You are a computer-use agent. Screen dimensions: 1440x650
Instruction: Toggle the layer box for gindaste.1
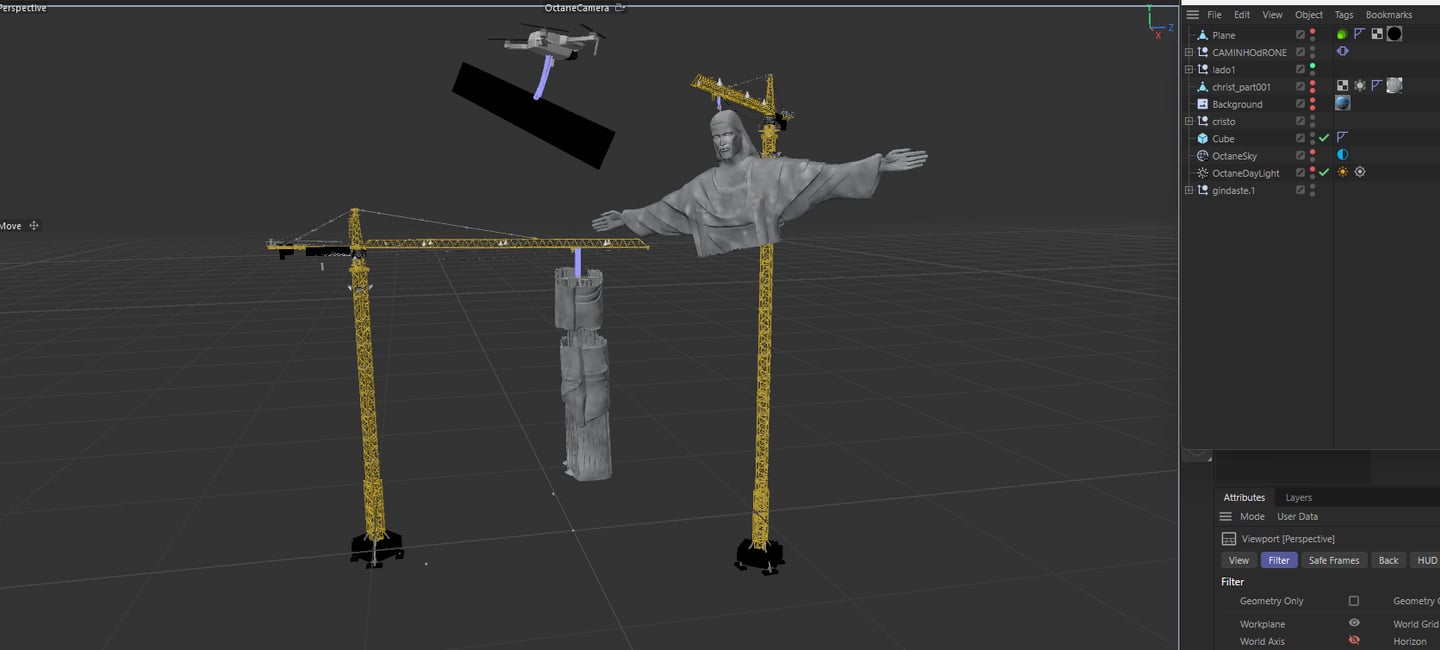[1300, 190]
